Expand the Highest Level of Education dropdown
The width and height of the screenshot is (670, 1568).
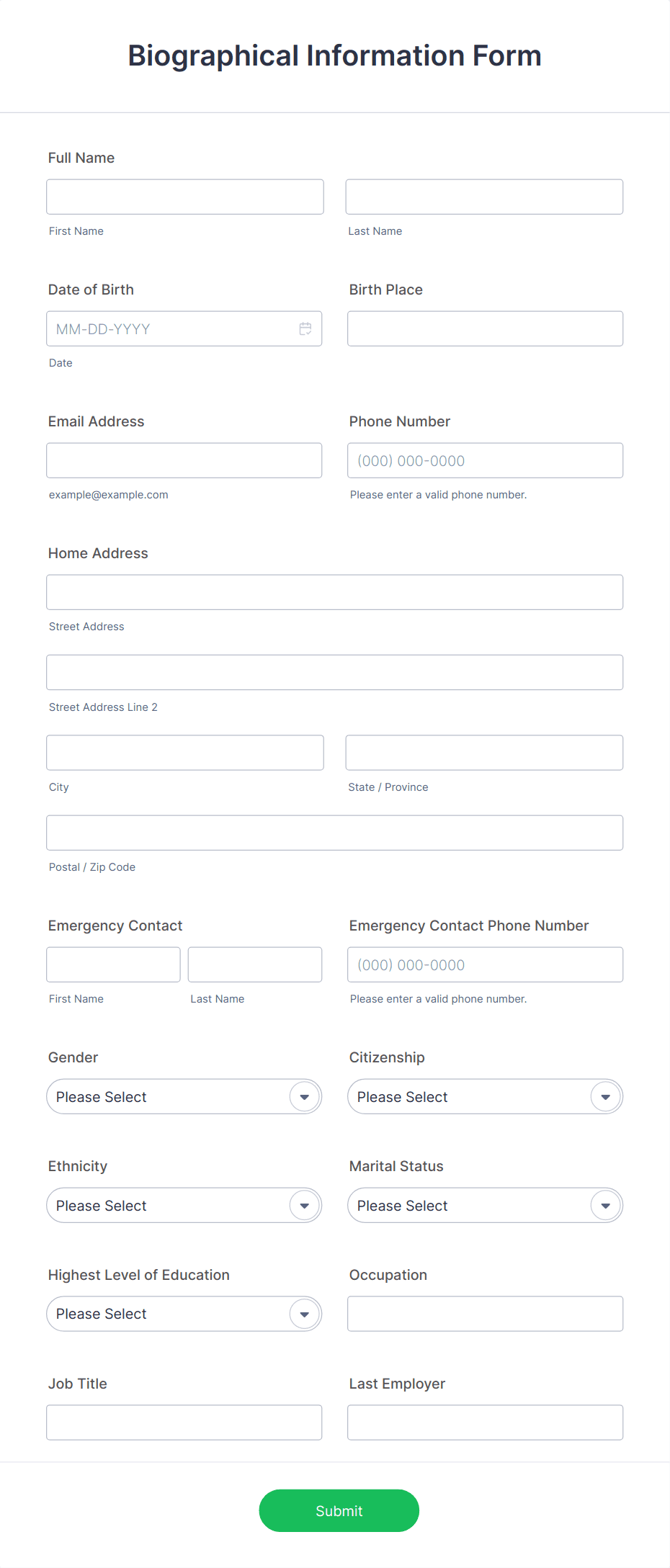coord(303,1314)
